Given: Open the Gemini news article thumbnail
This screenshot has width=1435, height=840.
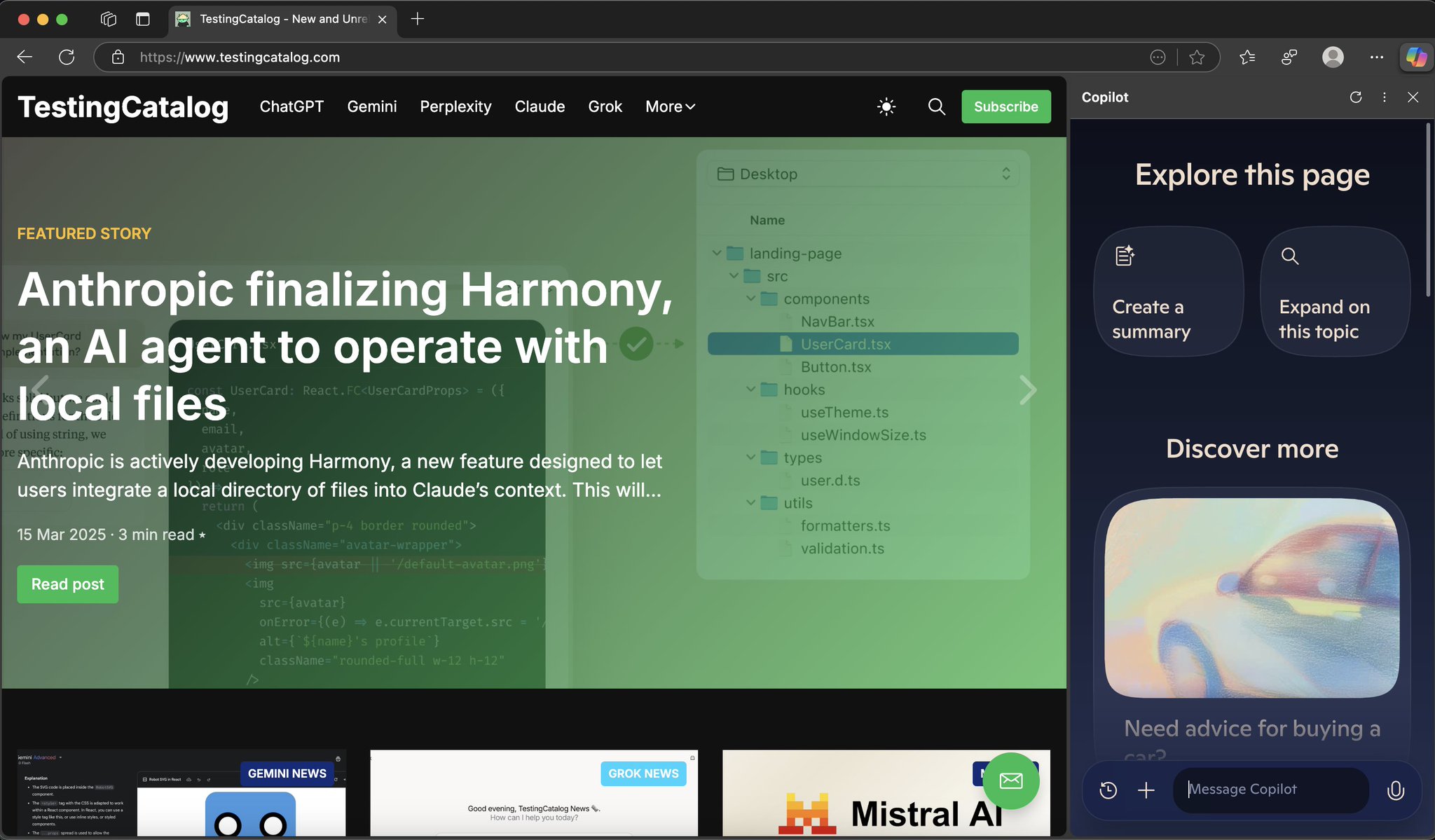Looking at the screenshot, I should point(181,794).
